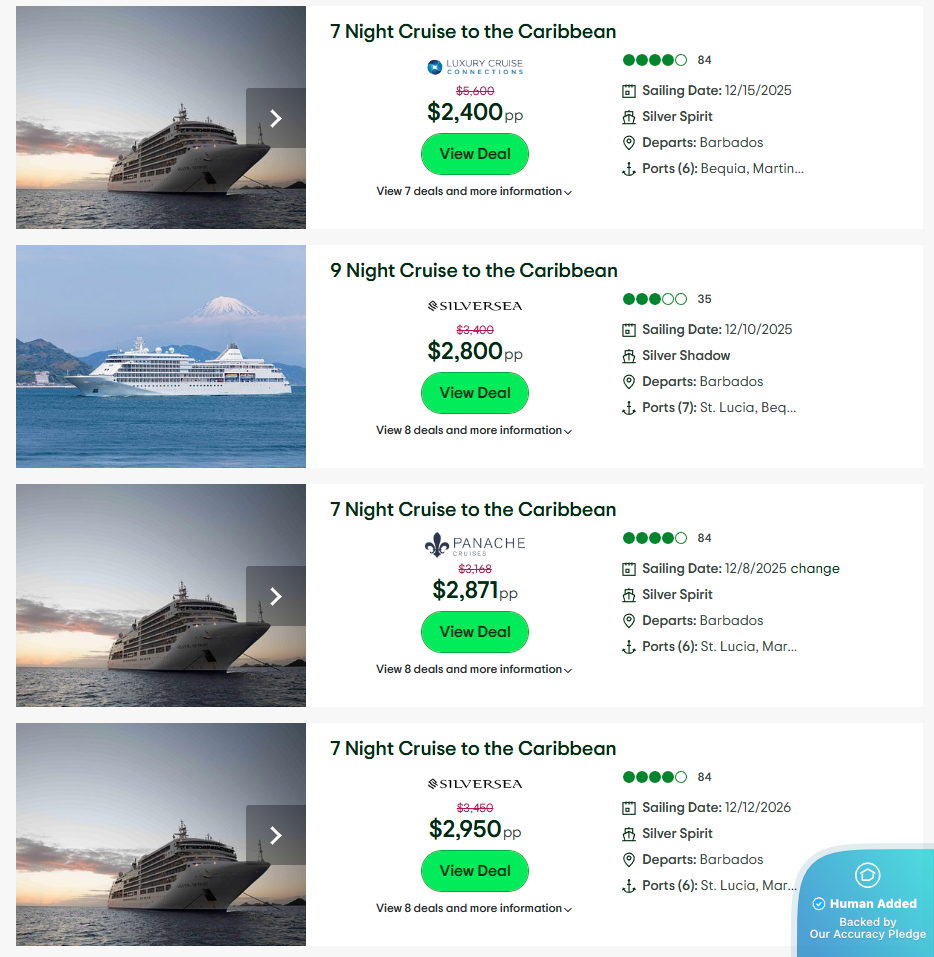This screenshot has width=934, height=957.
Task: Click the next-image arrow on the first cruise photo
Action: (276, 118)
